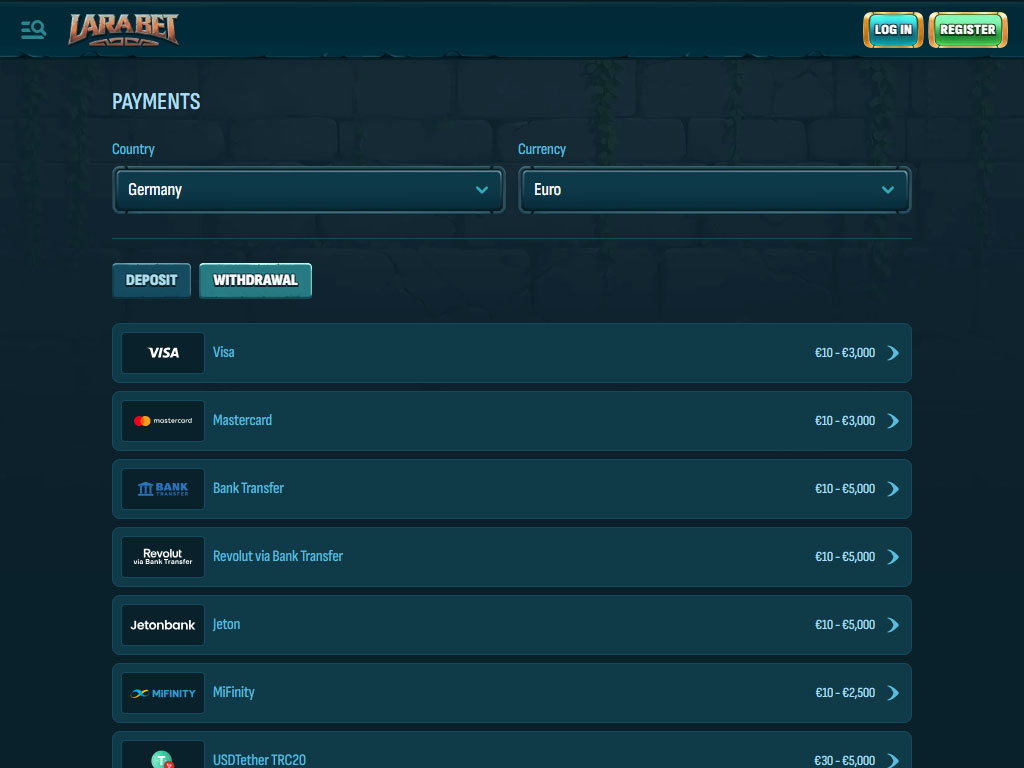1024x768 pixels.
Task: Click the Revolut via Bank Transfer logo
Action: pos(163,557)
